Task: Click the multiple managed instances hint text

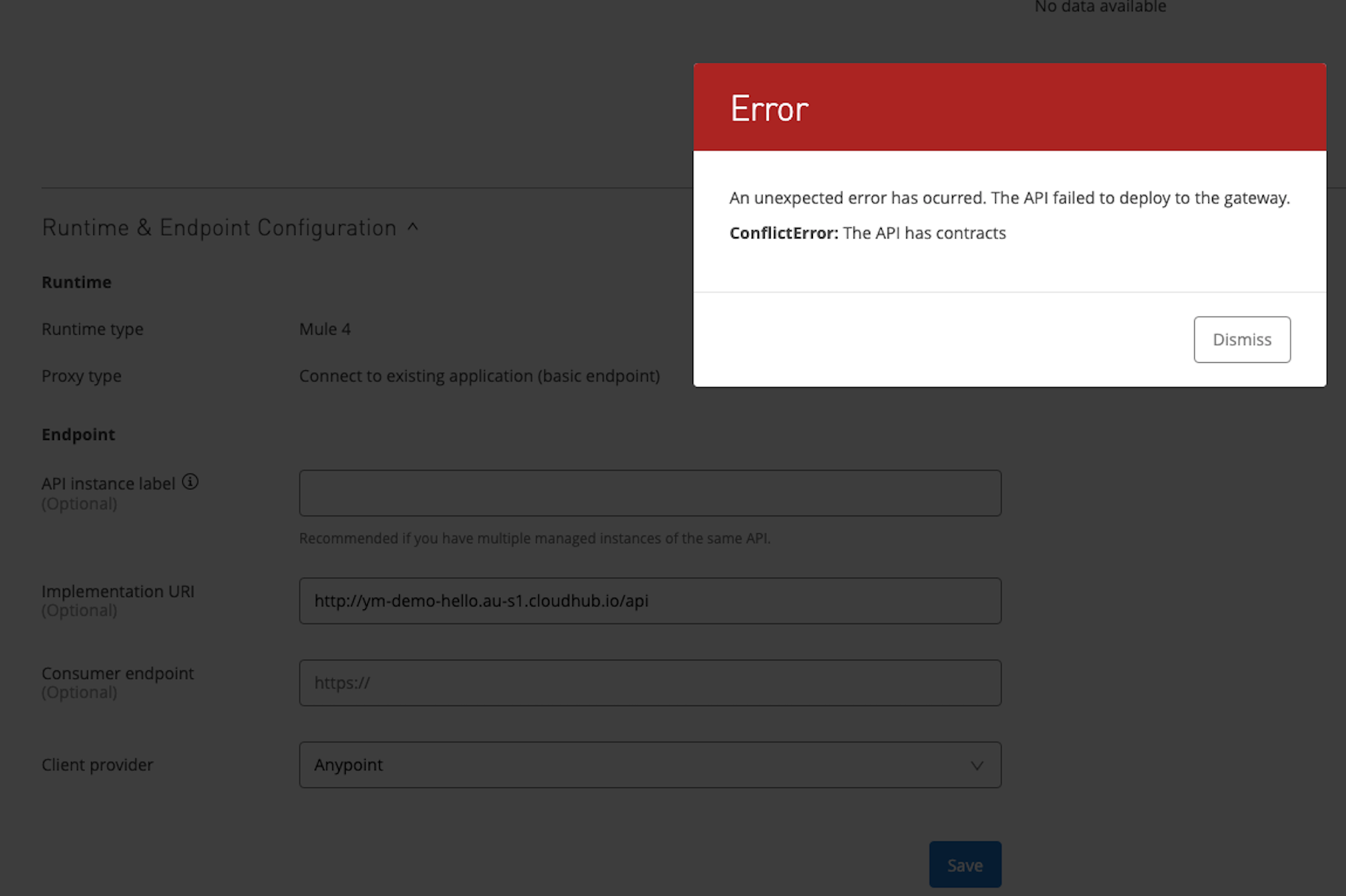Action: pyautogui.click(x=535, y=538)
